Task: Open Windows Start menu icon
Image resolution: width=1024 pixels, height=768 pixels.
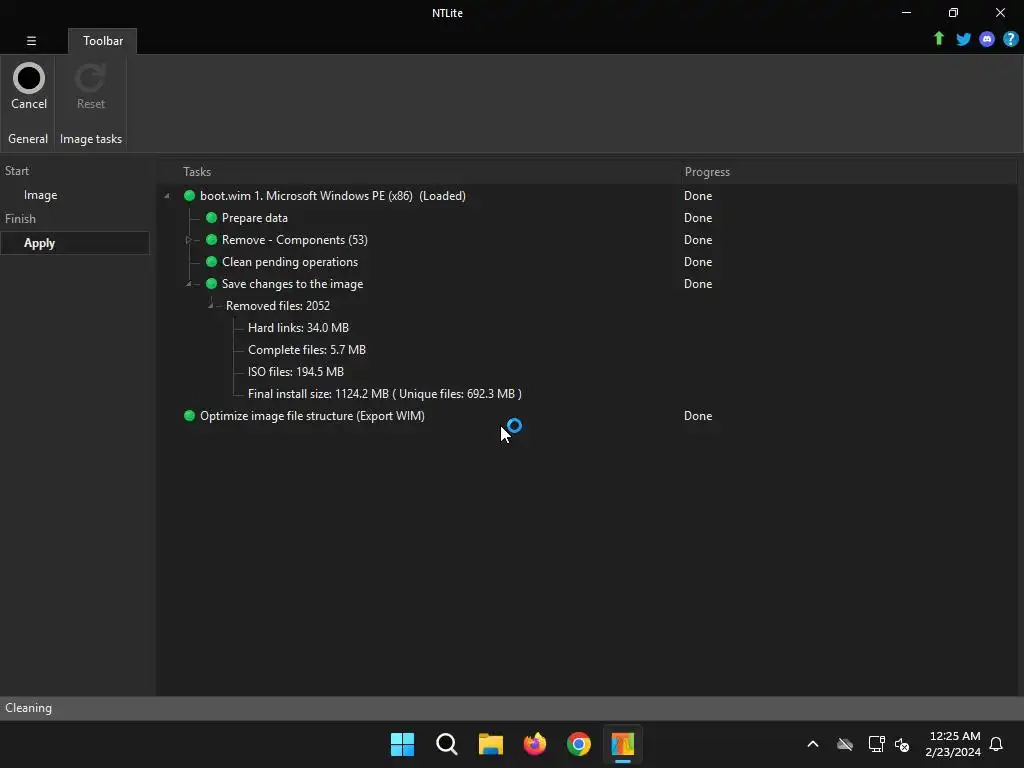Action: (402, 744)
